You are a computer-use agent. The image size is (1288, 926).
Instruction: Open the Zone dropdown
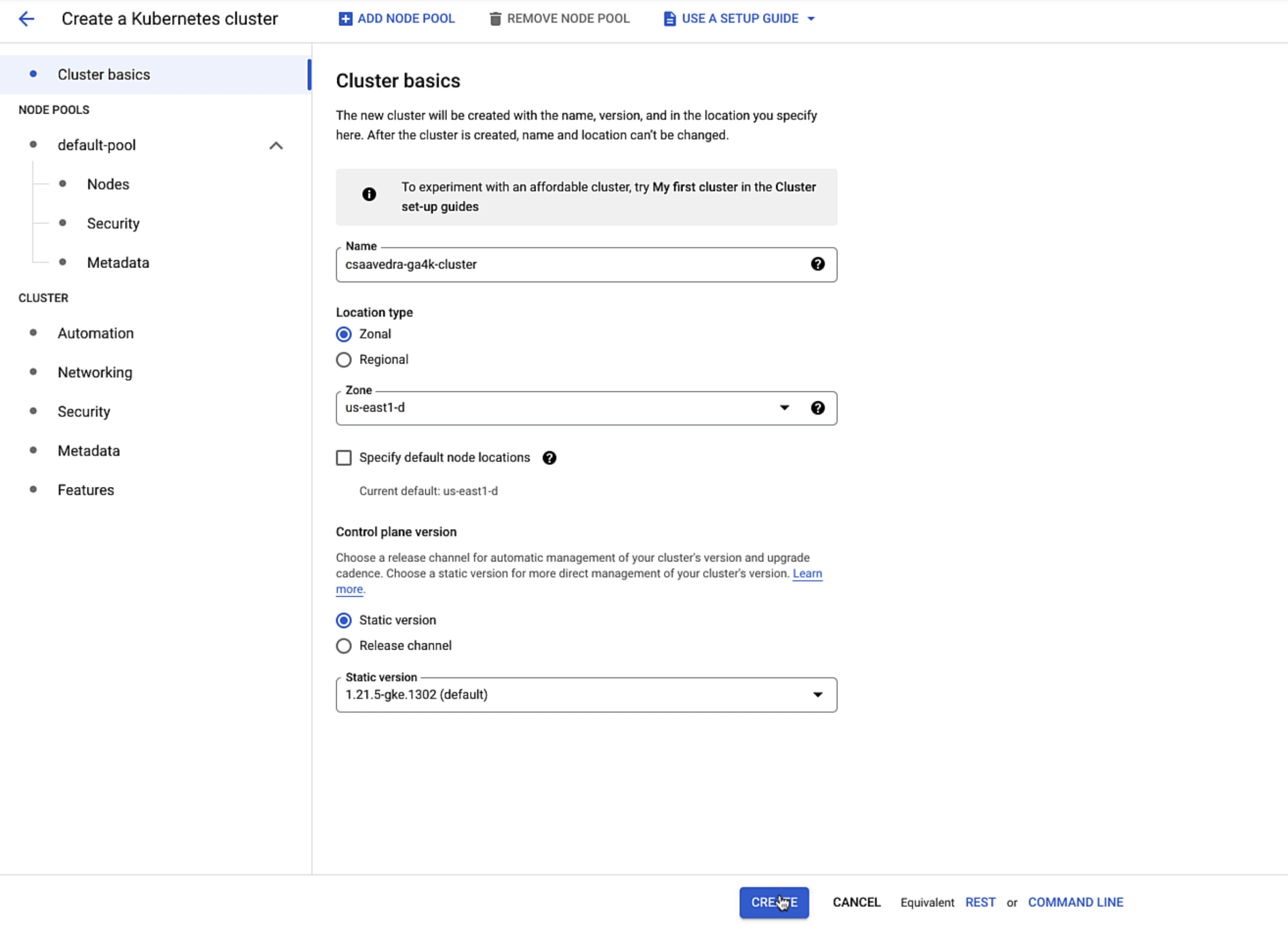click(784, 408)
